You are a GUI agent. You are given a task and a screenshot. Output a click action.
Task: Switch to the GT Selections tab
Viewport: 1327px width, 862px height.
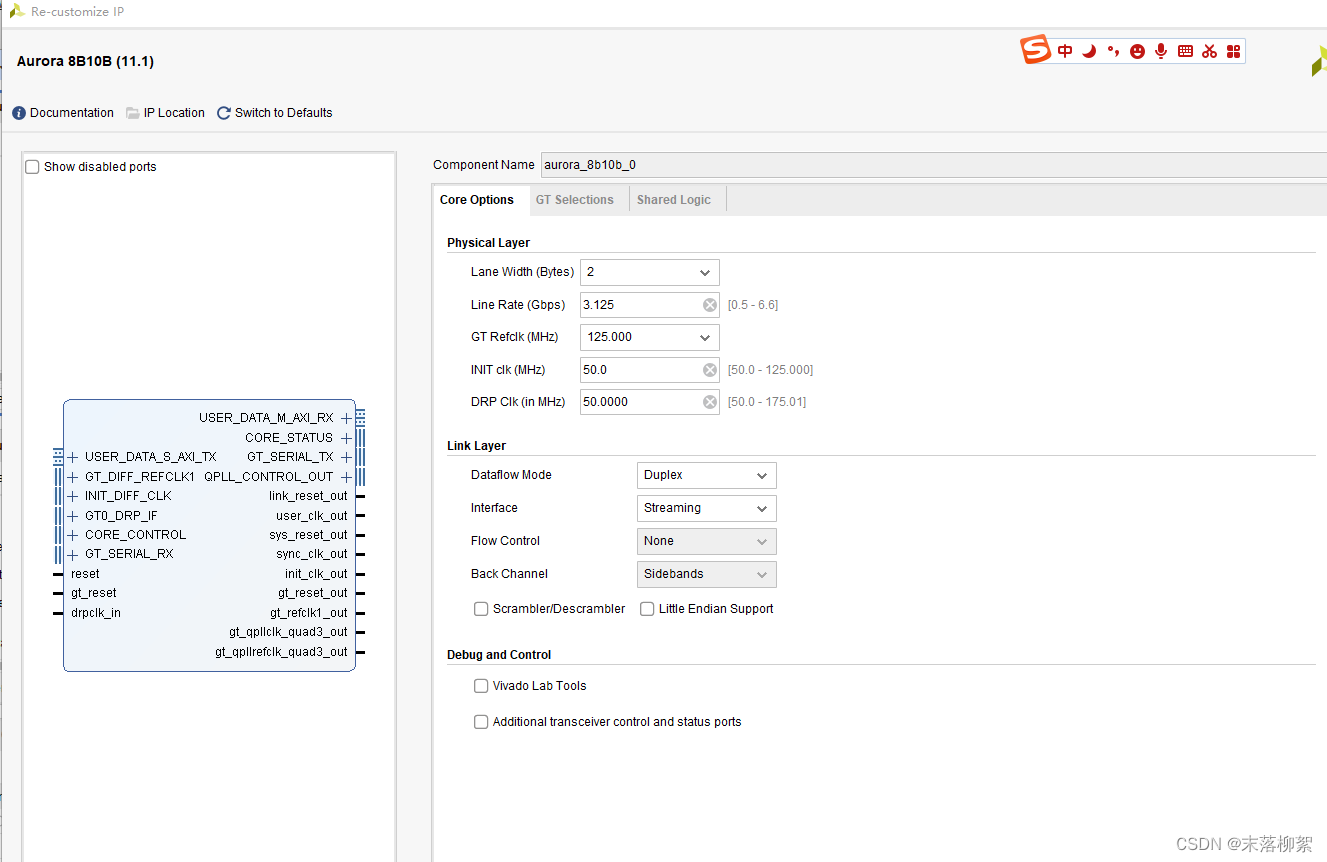[x=575, y=200]
